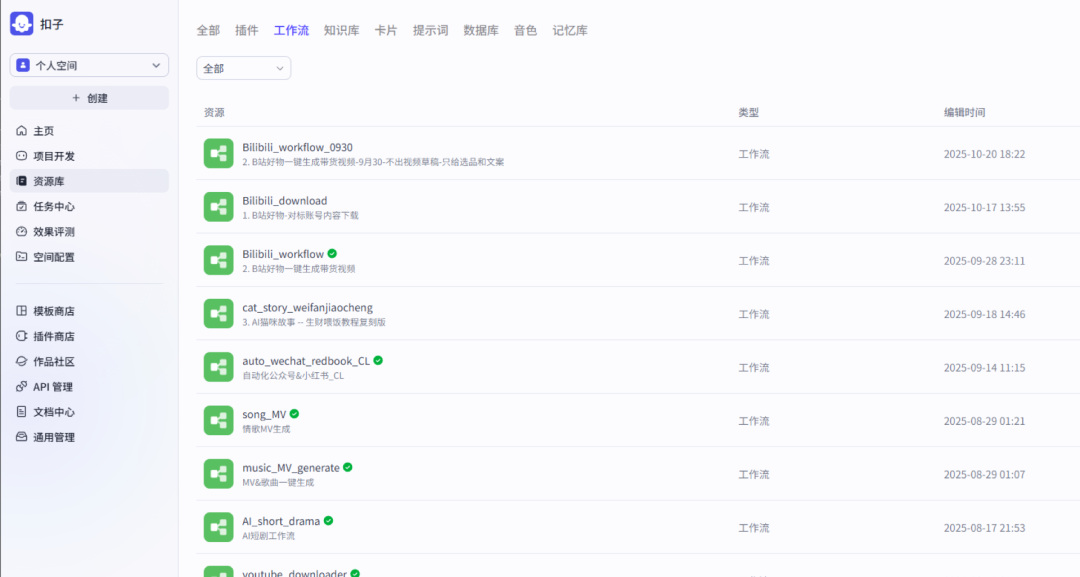Open the song_MV resource name
Screen dimensions: 1080x577
(x=264, y=415)
